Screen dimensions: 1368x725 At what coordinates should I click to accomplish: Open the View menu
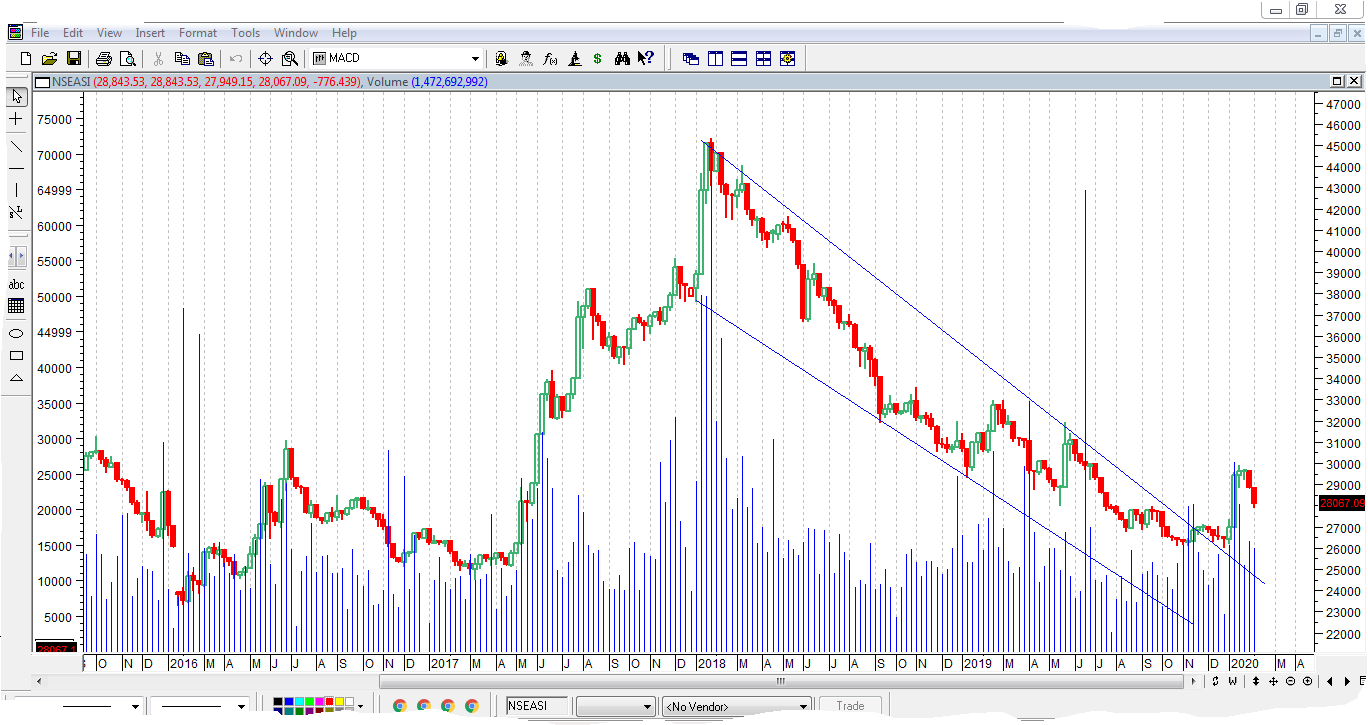tap(109, 33)
